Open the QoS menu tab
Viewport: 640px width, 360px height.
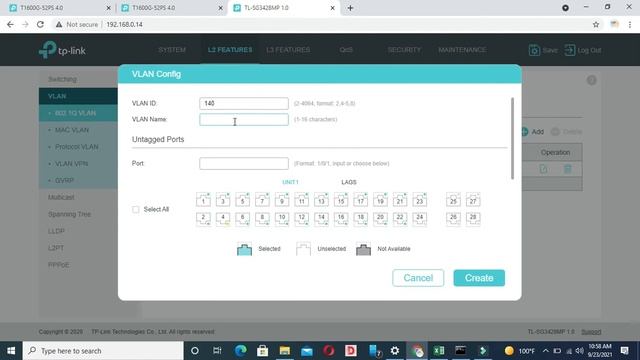[346, 50]
